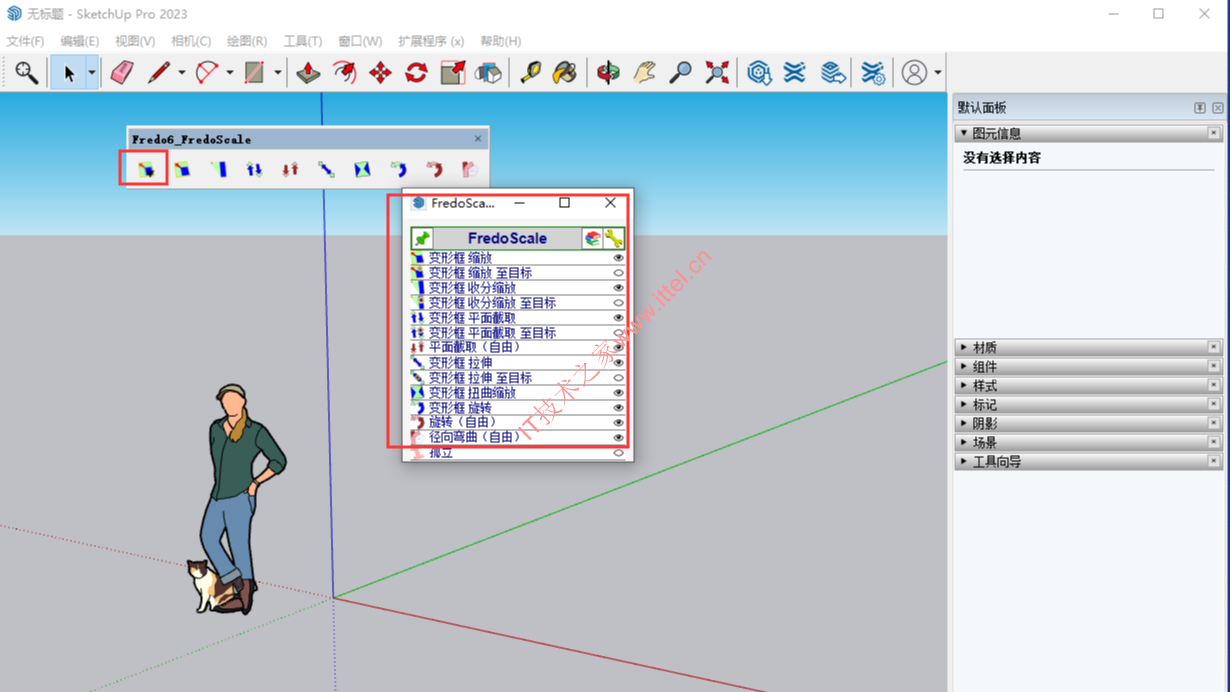The image size is (1230, 692).
Task: Choose the red pencil Line tool
Action: pos(158,72)
